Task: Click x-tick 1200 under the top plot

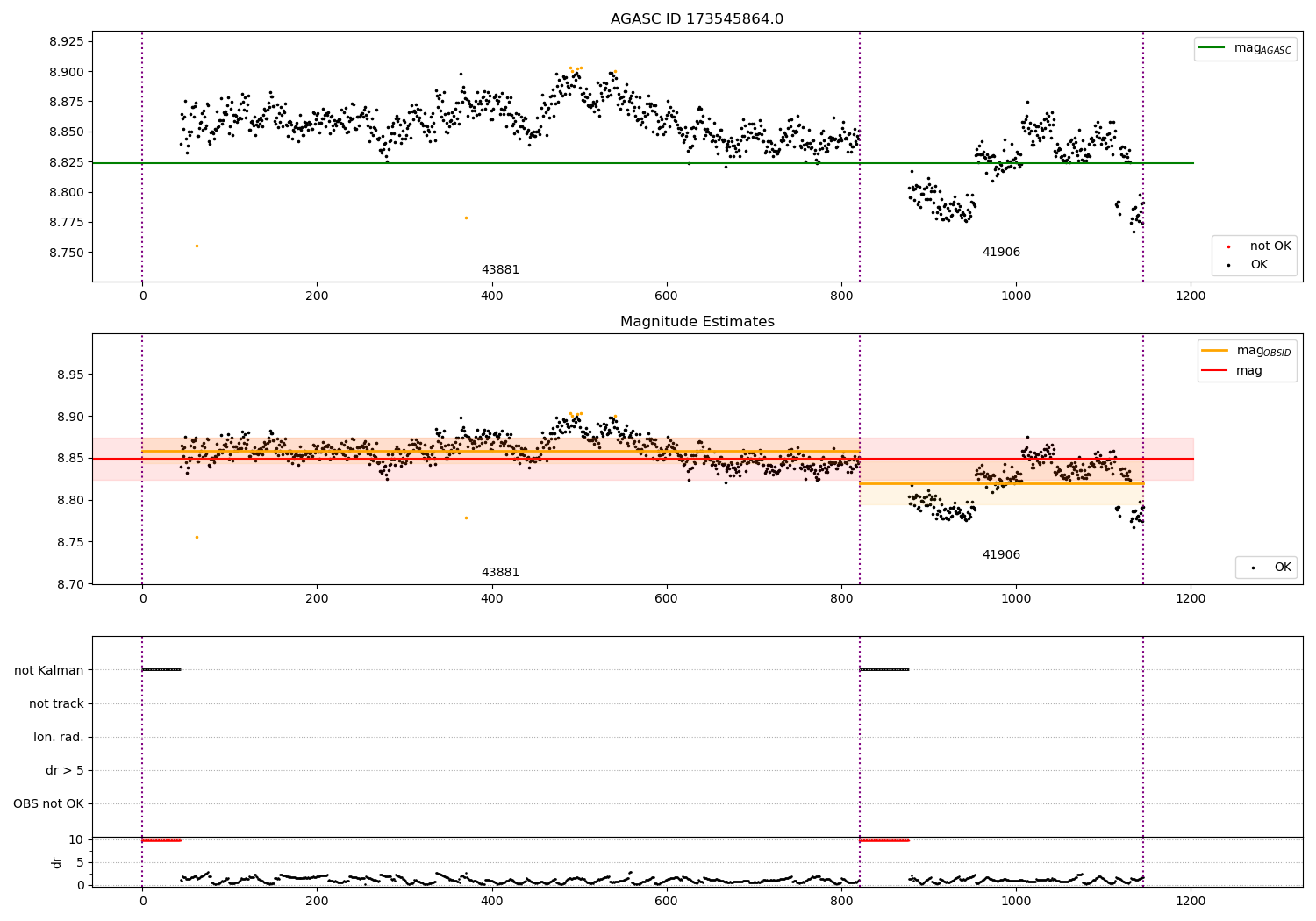Action: click(1191, 296)
